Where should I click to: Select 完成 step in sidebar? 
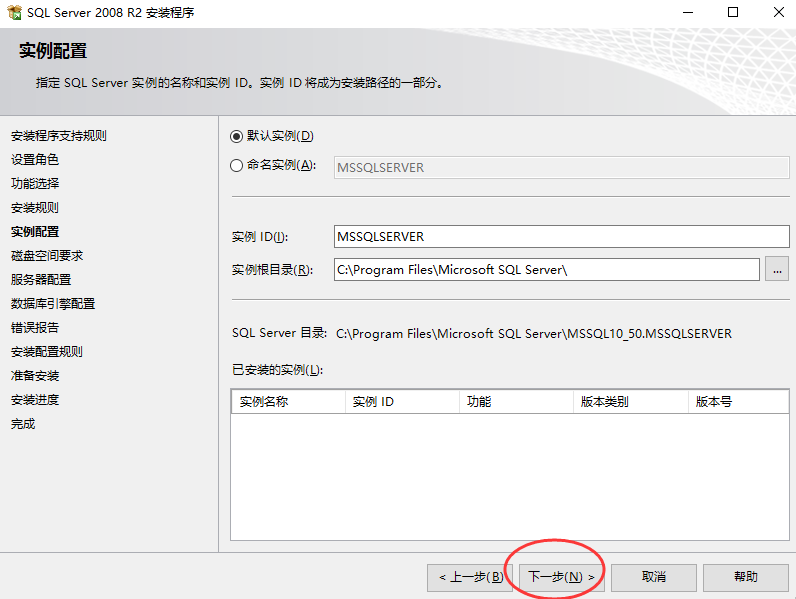pyautogui.click(x=23, y=424)
